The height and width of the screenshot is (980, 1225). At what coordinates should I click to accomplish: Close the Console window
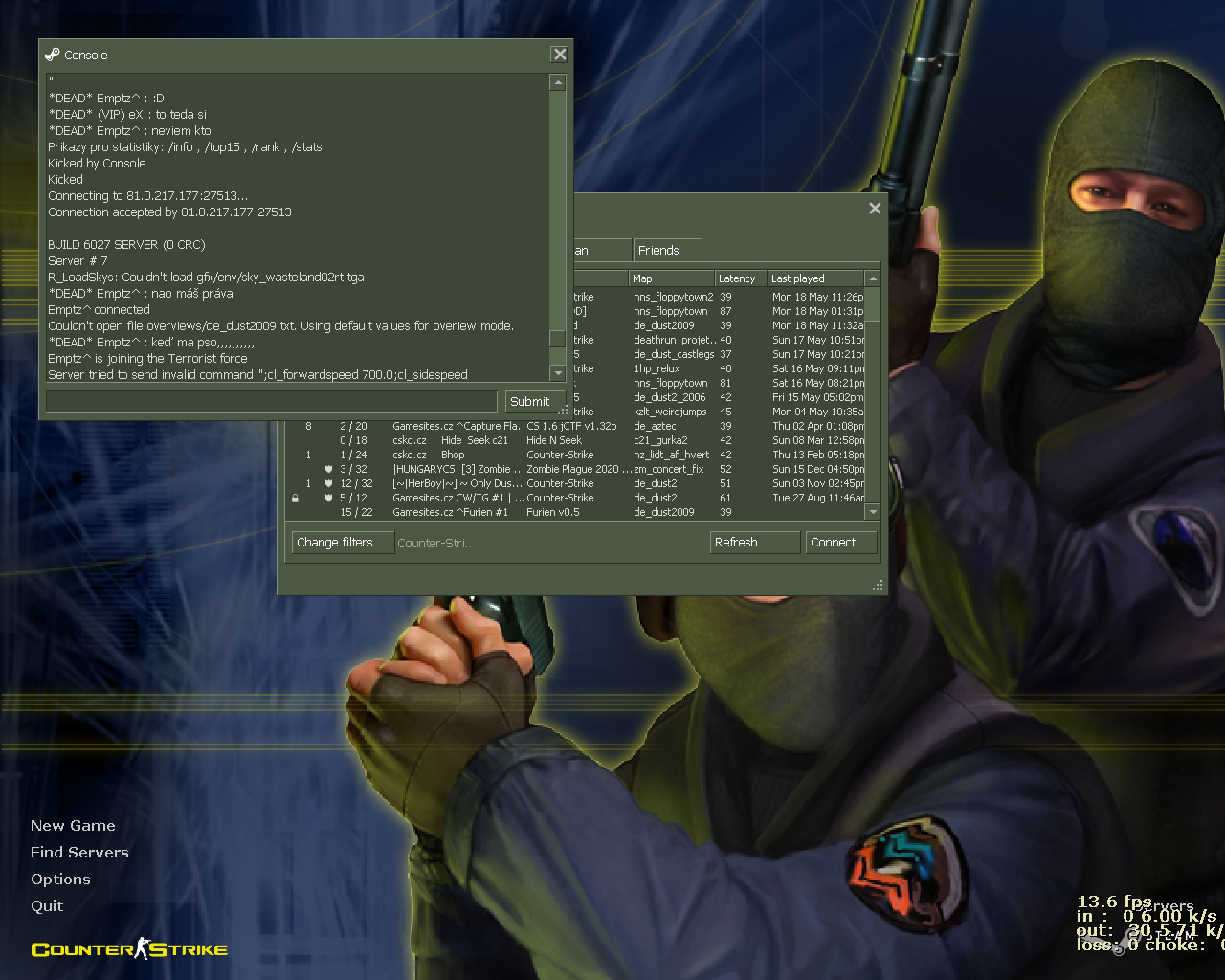(560, 55)
